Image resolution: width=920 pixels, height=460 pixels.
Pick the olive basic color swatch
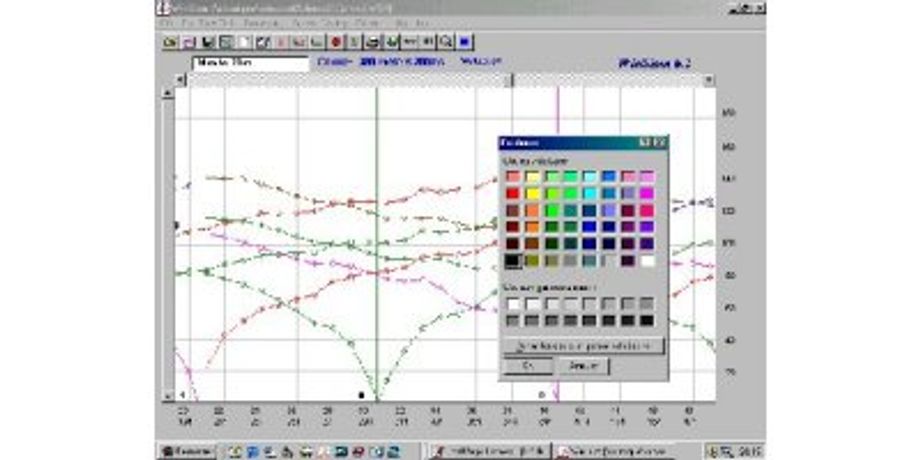(x=533, y=261)
